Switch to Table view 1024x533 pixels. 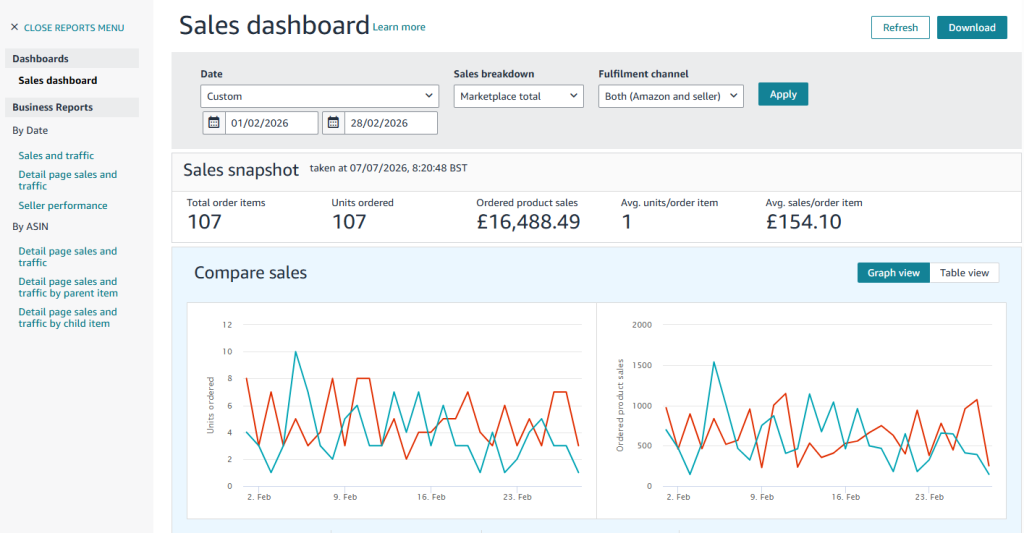964,273
